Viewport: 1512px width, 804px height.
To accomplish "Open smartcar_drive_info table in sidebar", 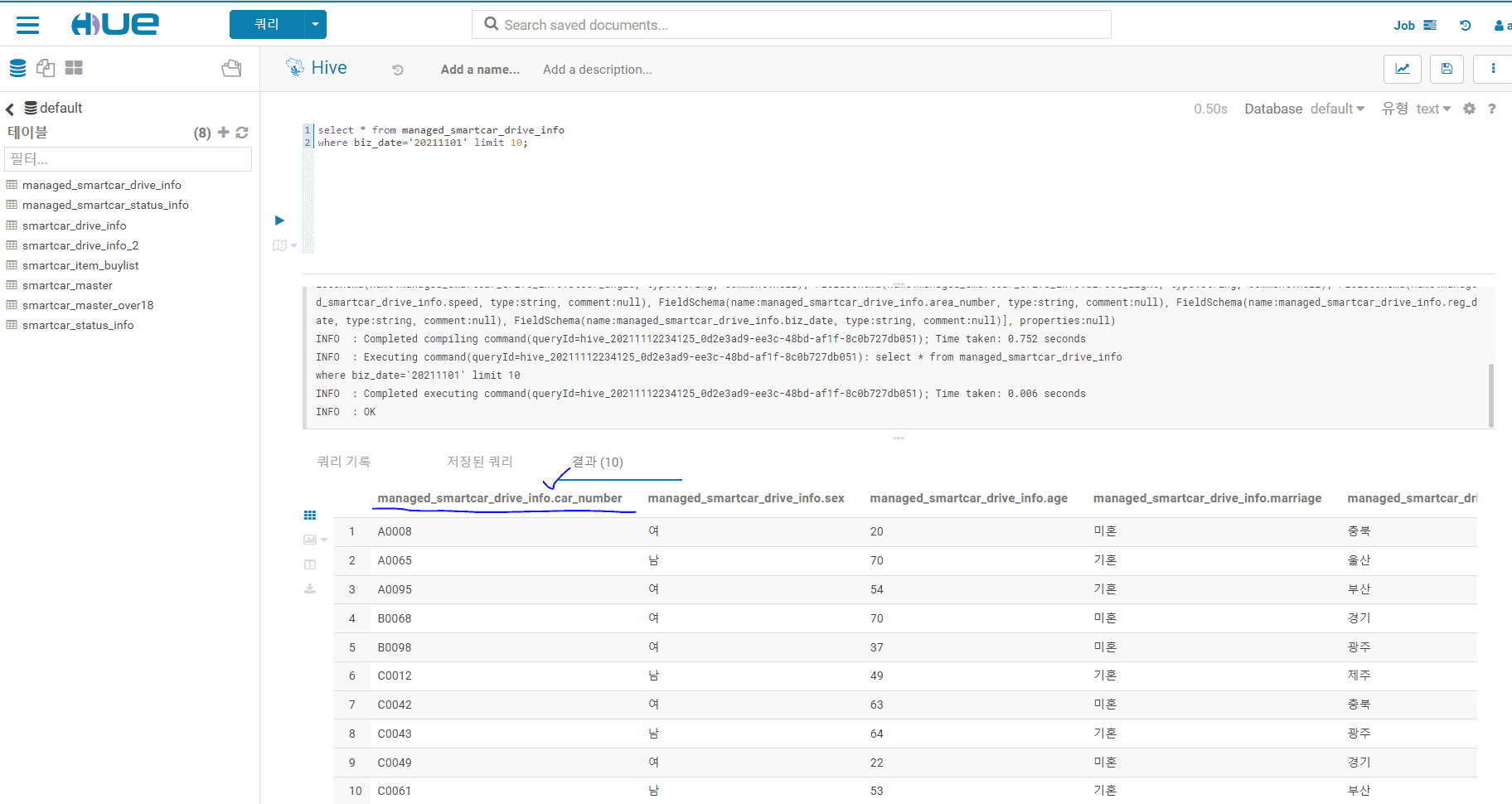I will [x=75, y=225].
